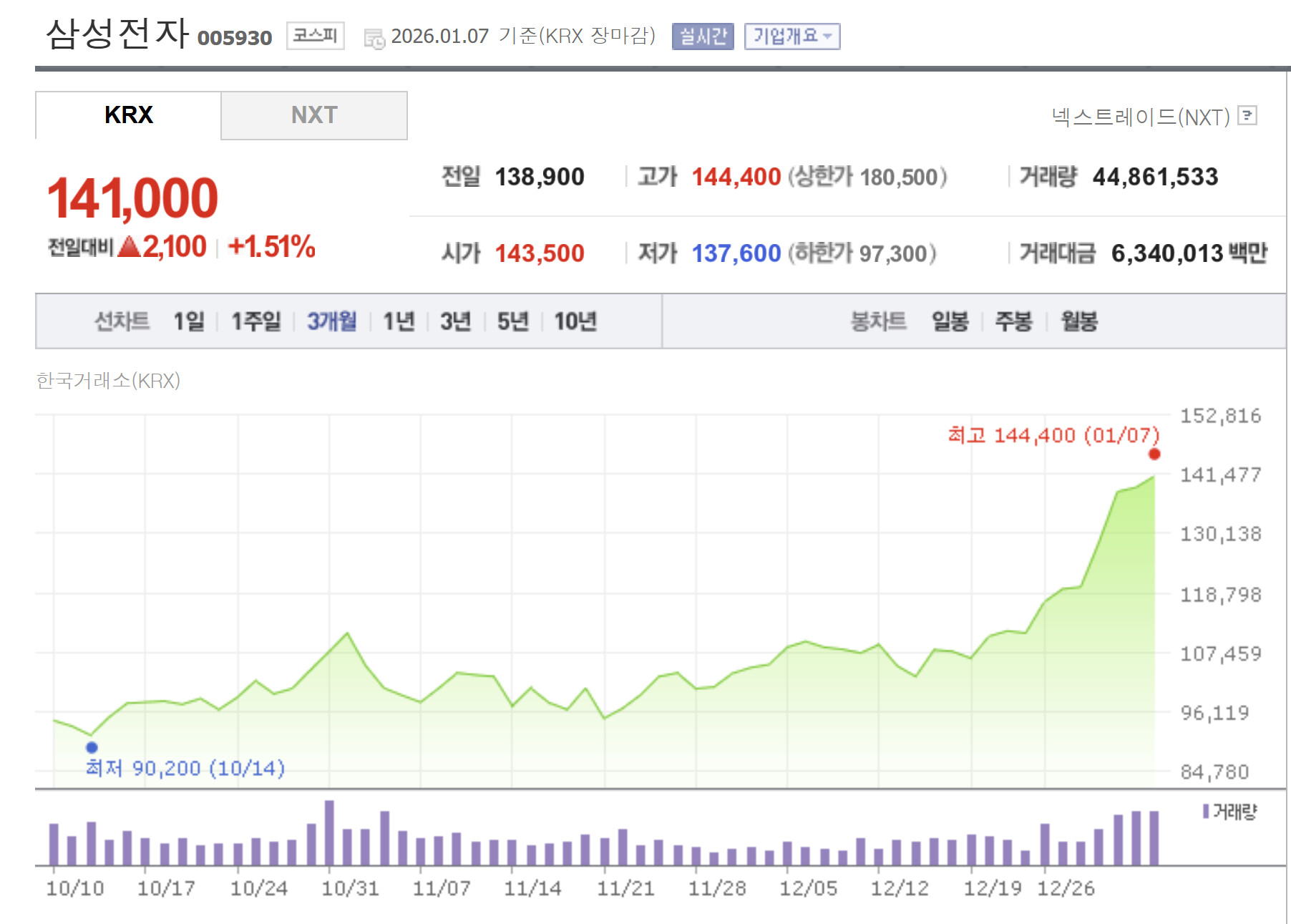Open the 기업개요 dropdown

tap(792, 36)
